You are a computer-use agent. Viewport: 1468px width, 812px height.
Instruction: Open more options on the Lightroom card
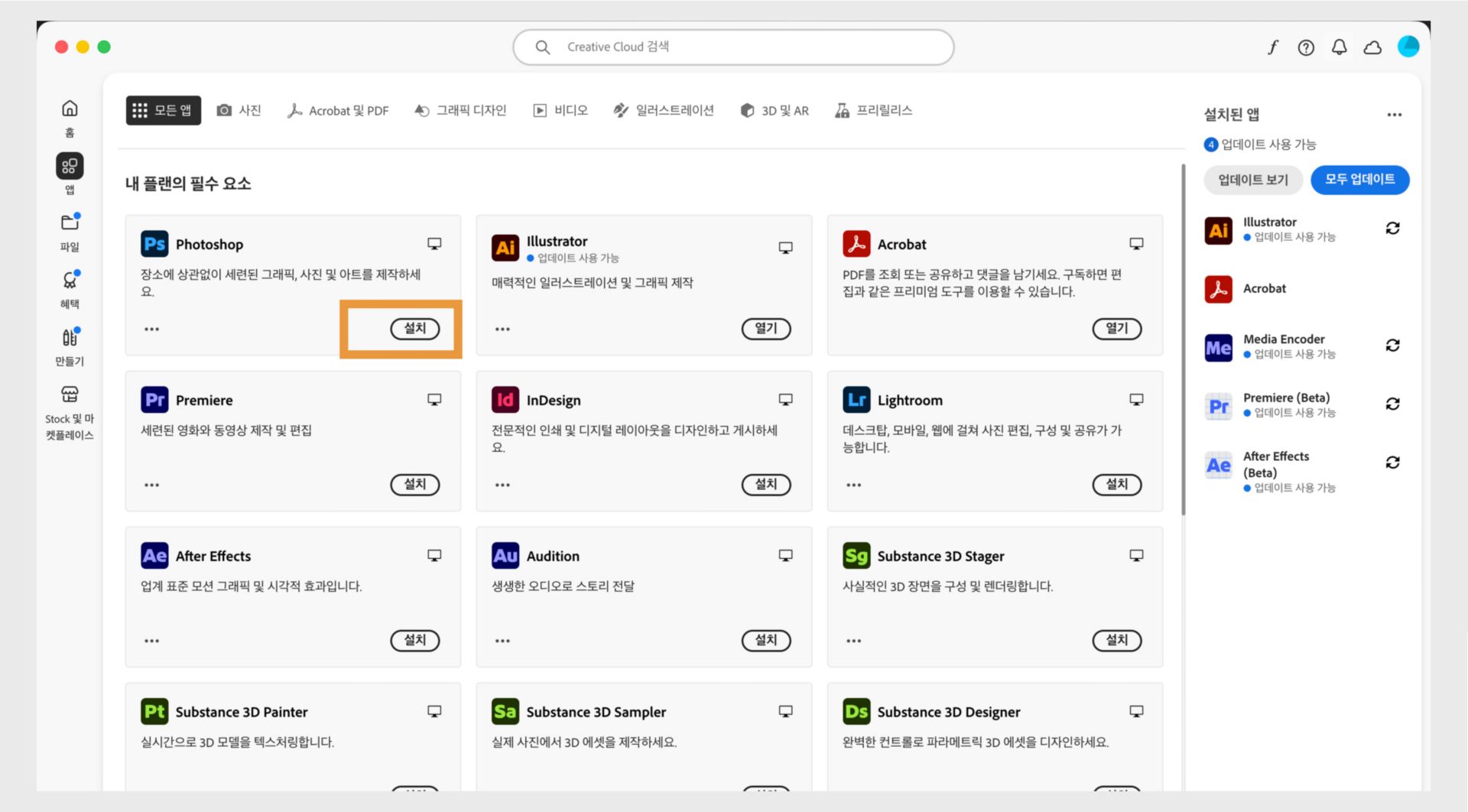coord(854,486)
